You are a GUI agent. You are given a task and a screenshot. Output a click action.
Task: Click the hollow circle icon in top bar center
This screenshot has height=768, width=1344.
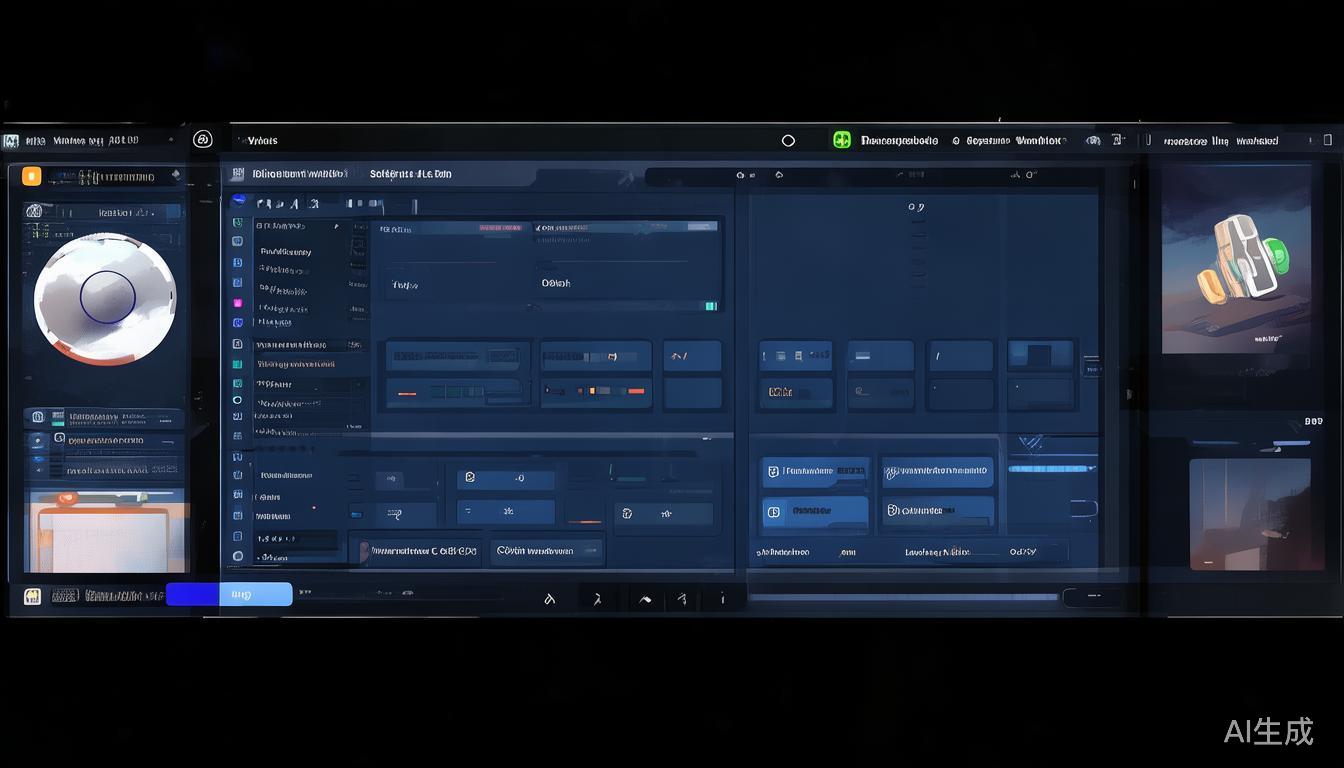[788, 141]
